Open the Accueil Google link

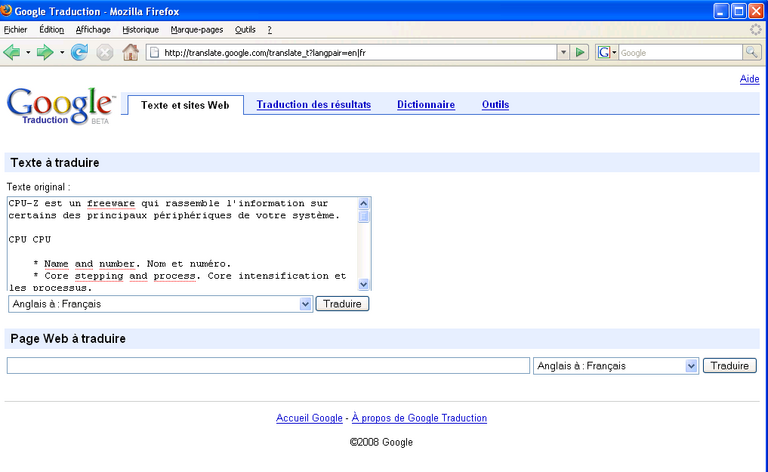(x=309, y=418)
